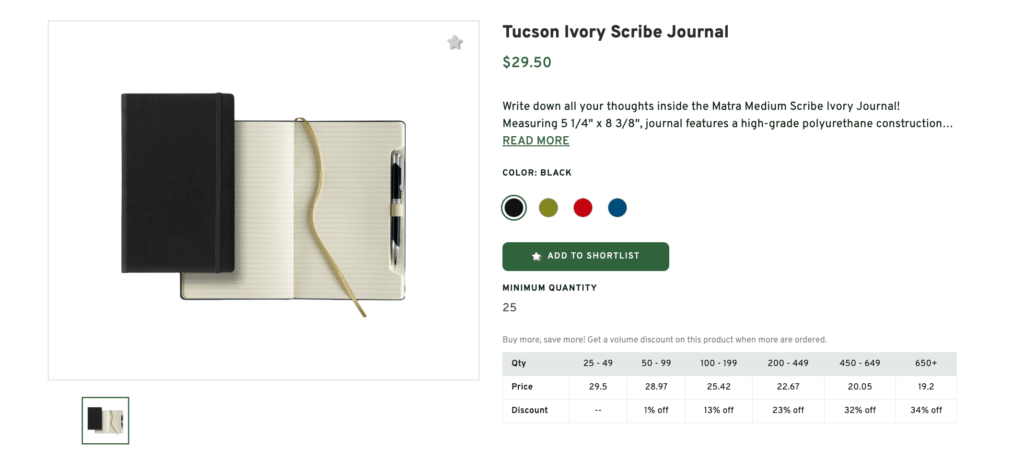Image resolution: width=1024 pixels, height=449 pixels.
Task: Select the black color swatch
Action: click(513, 208)
